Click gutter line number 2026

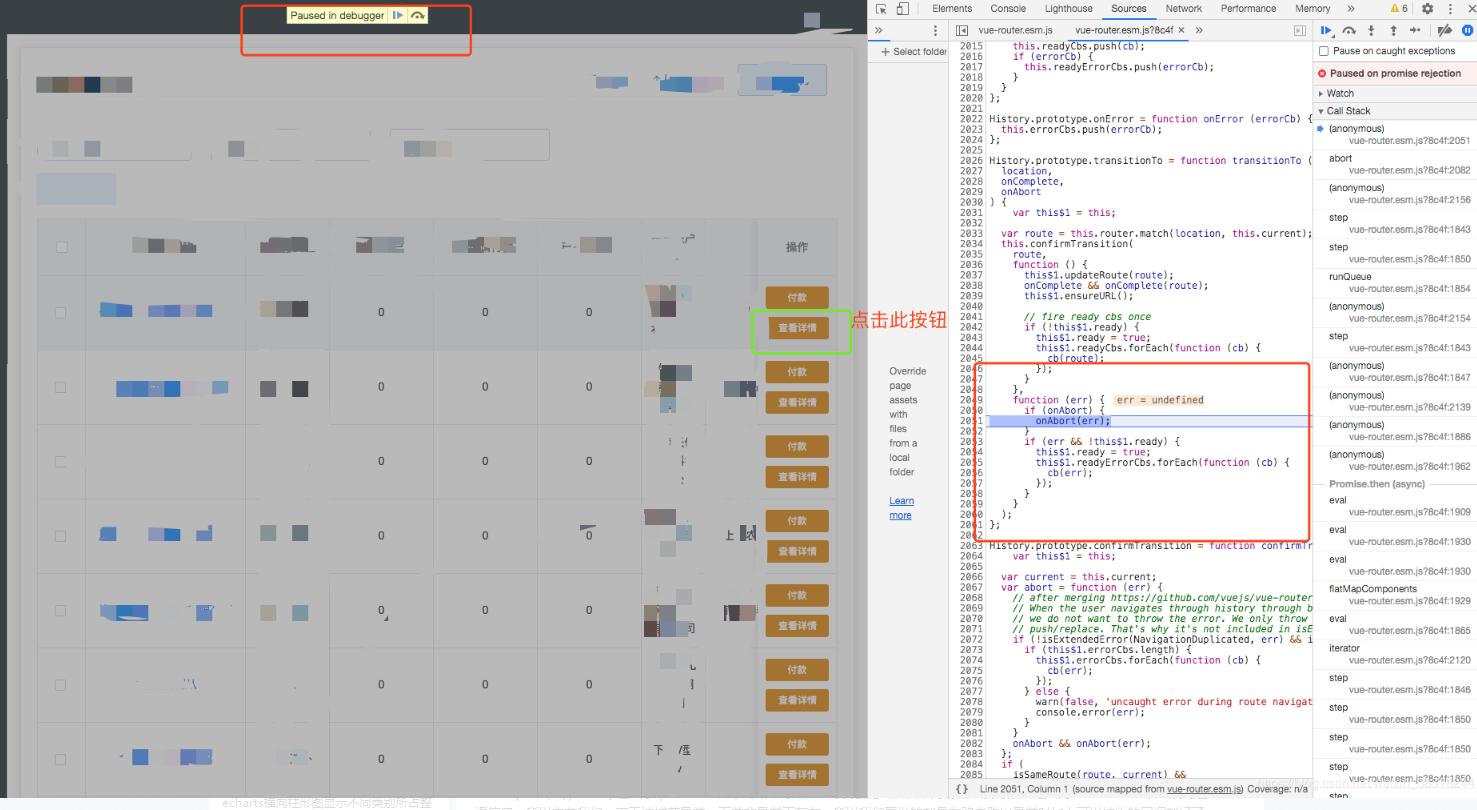970,160
